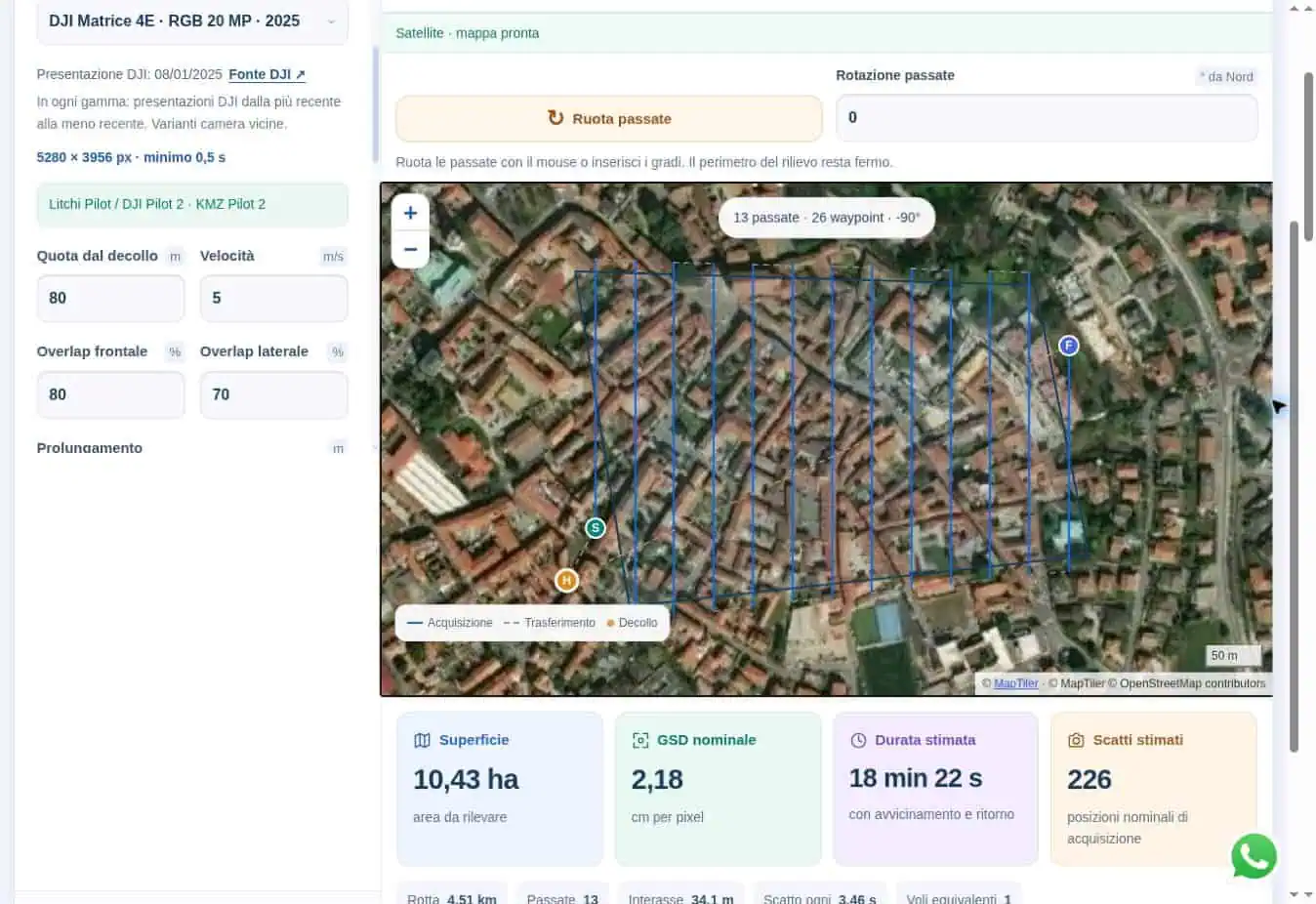
Task: Open the MapTiler attribution link
Action: [1015, 683]
